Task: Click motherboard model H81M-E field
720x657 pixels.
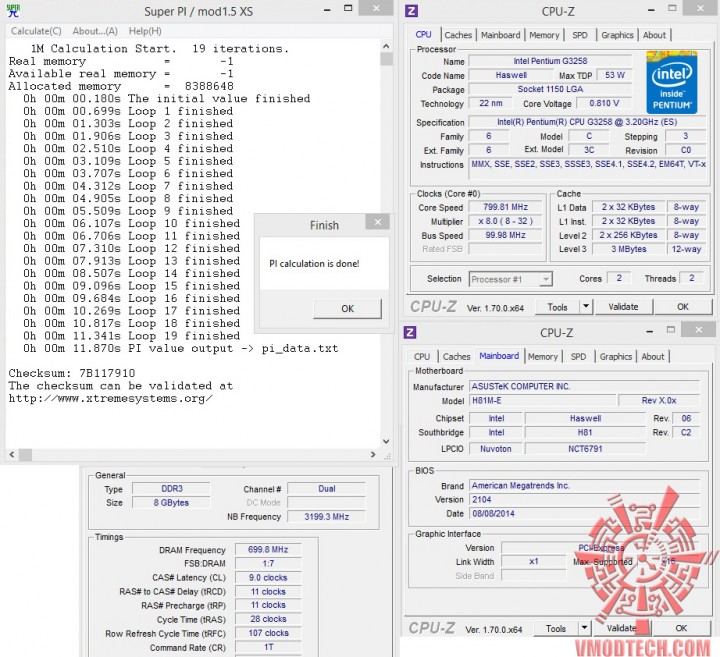Action: coord(543,400)
